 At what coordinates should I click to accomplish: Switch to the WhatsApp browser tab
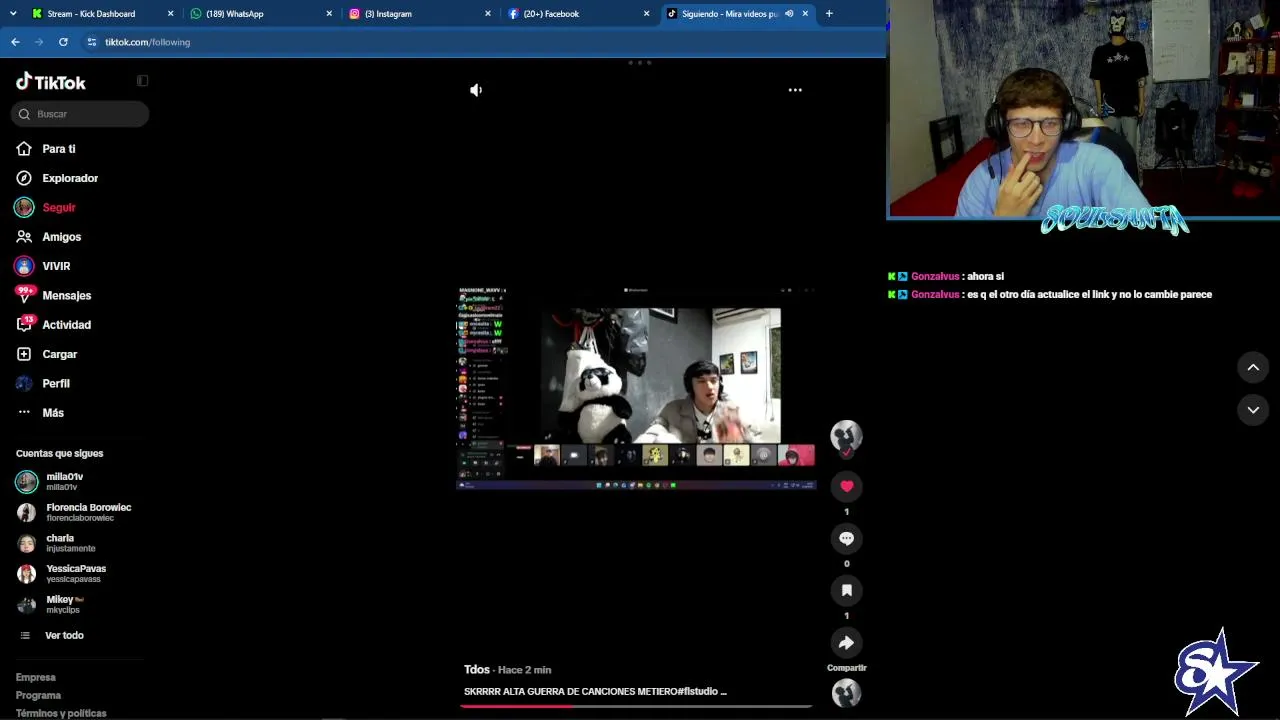(x=234, y=14)
